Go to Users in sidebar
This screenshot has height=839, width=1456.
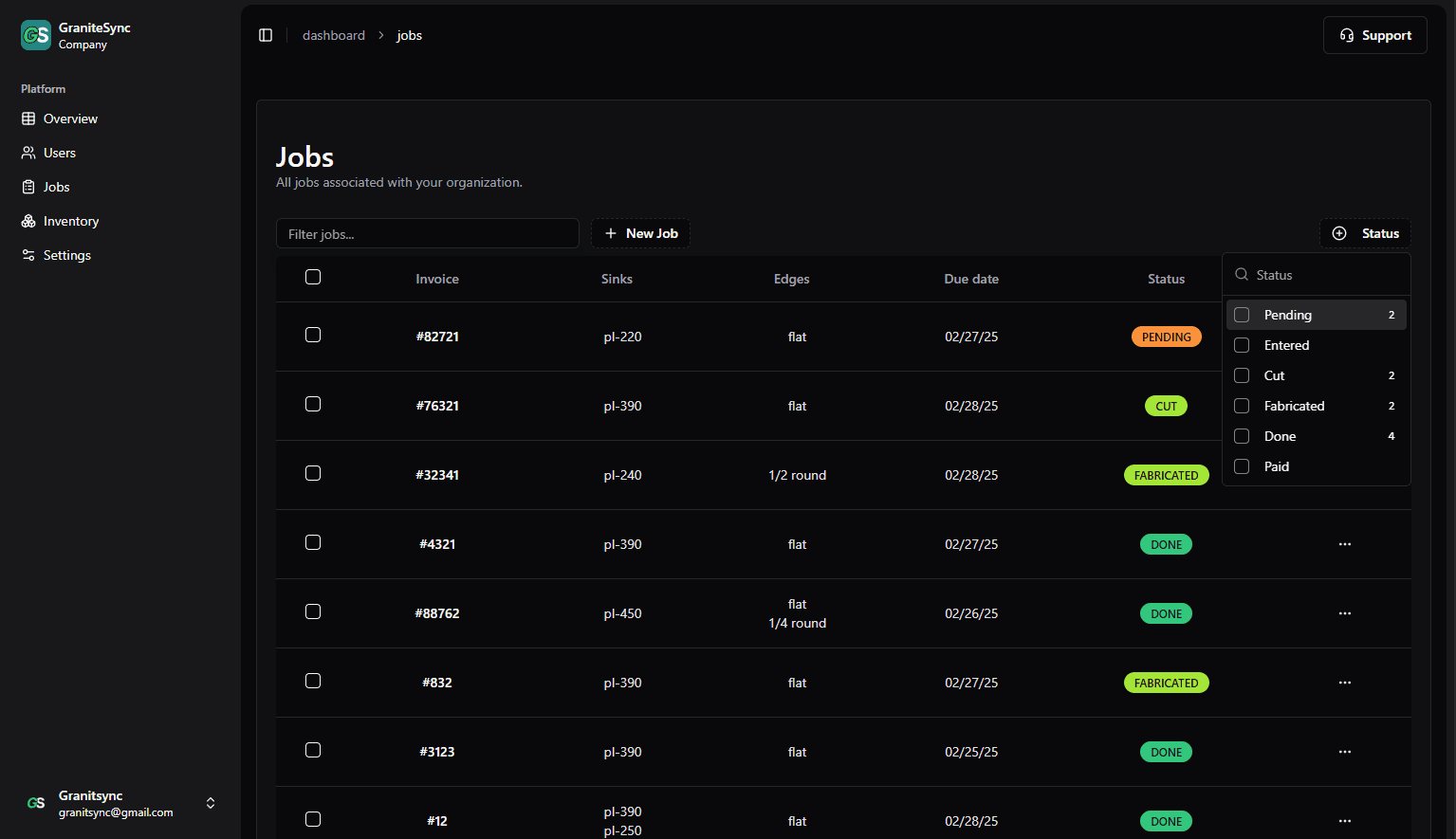pos(59,153)
